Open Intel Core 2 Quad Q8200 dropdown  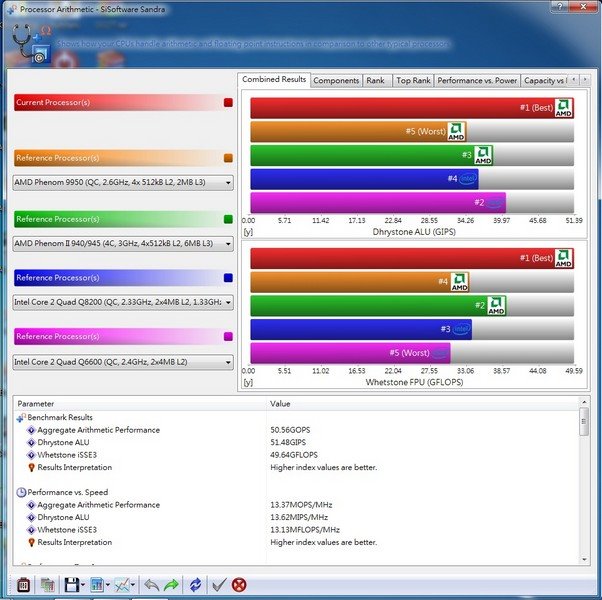point(123,302)
